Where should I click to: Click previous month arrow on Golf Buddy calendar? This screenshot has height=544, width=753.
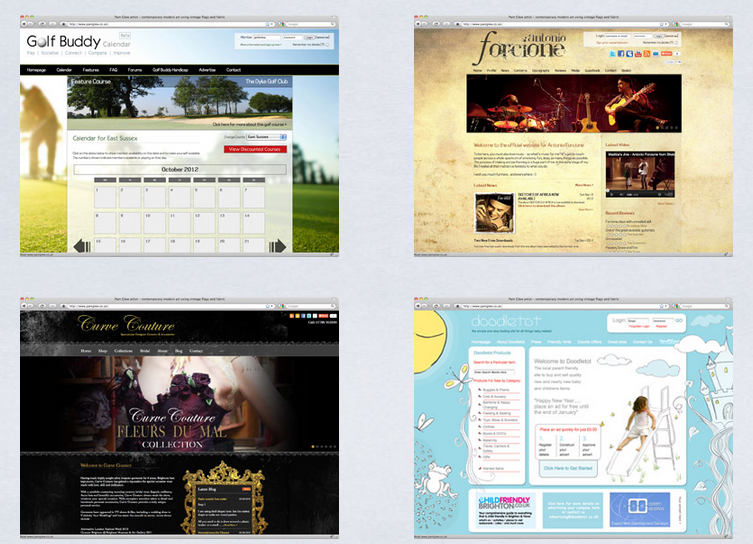coord(82,246)
